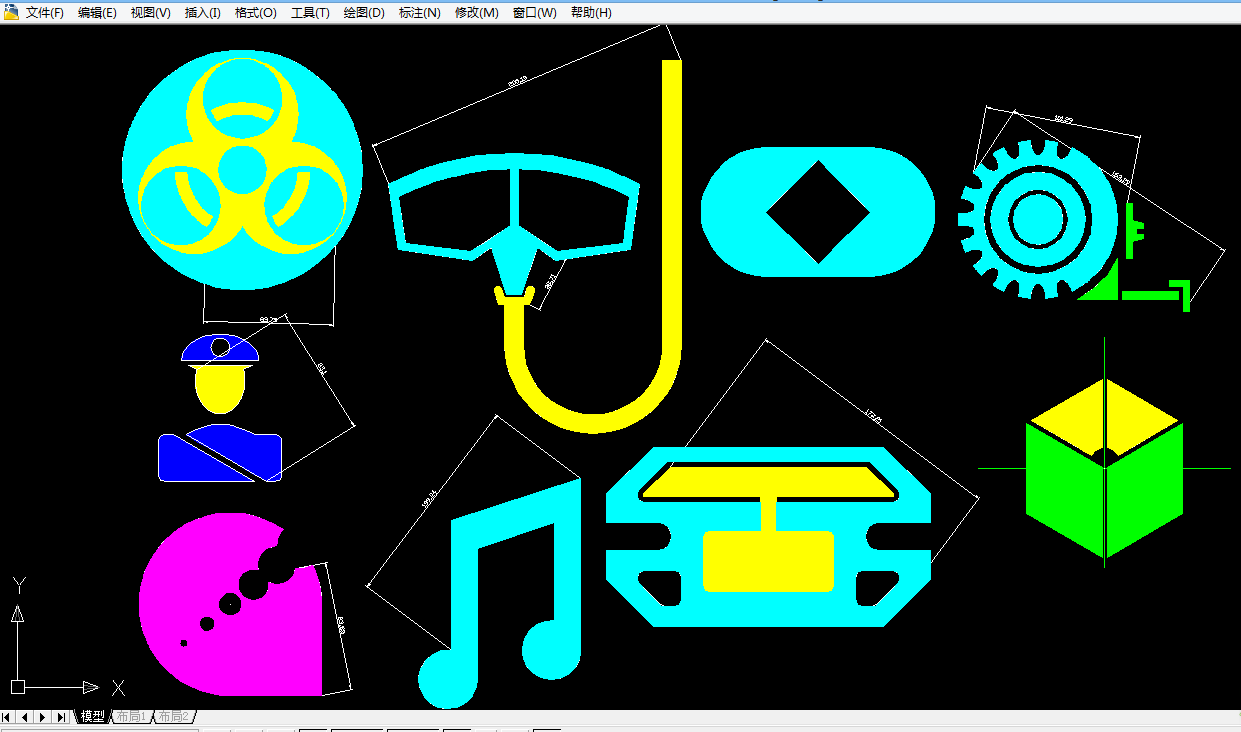Expand the 视图(V) menu
1241x732 pixels.
150,13
